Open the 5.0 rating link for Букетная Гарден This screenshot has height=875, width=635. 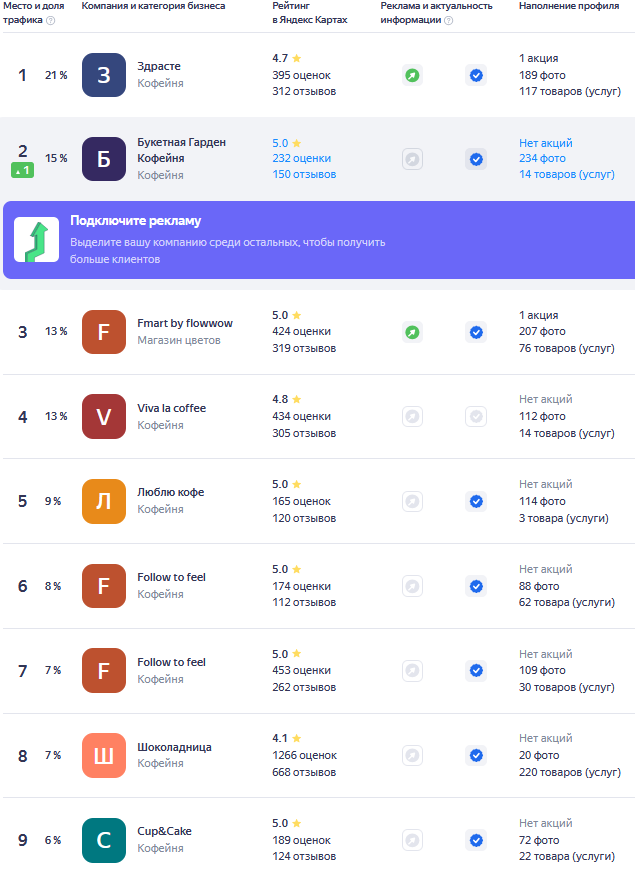[286, 143]
